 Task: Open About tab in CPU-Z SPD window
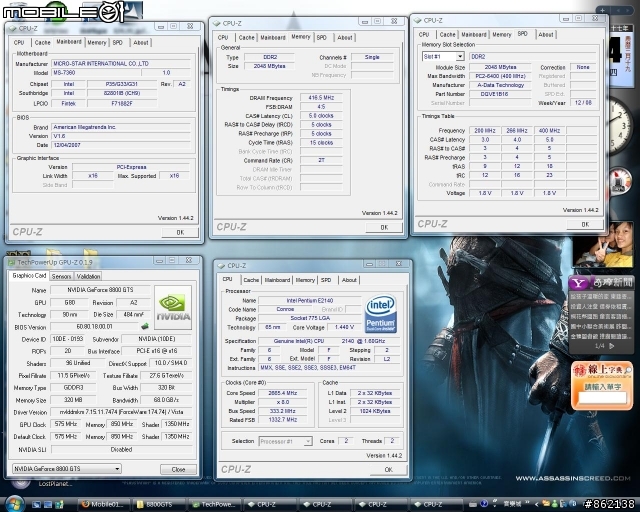pos(546,35)
